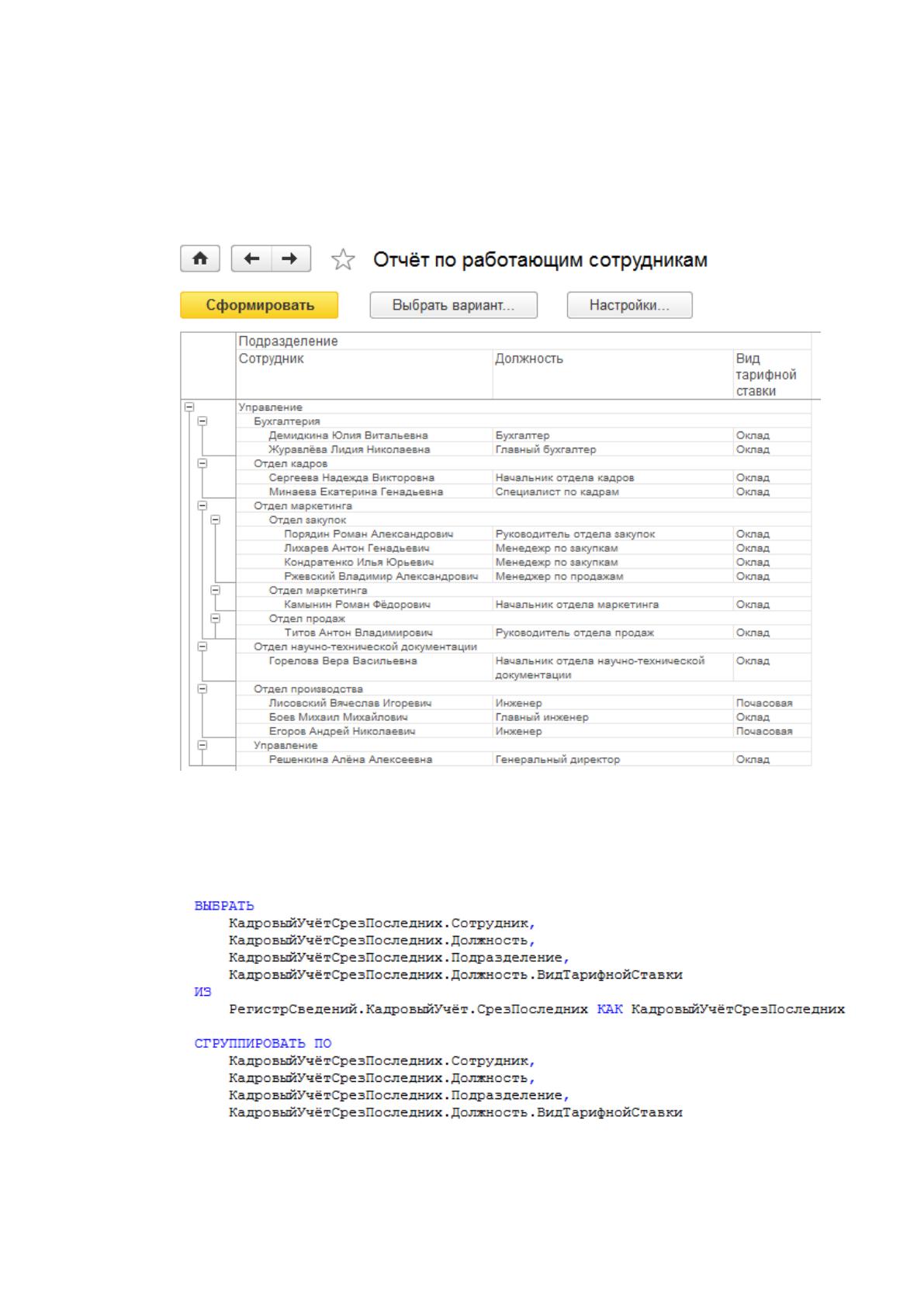This screenshot has width=924, height=1307.
Task: Add report to favorites with star icon
Action: (x=343, y=259)
